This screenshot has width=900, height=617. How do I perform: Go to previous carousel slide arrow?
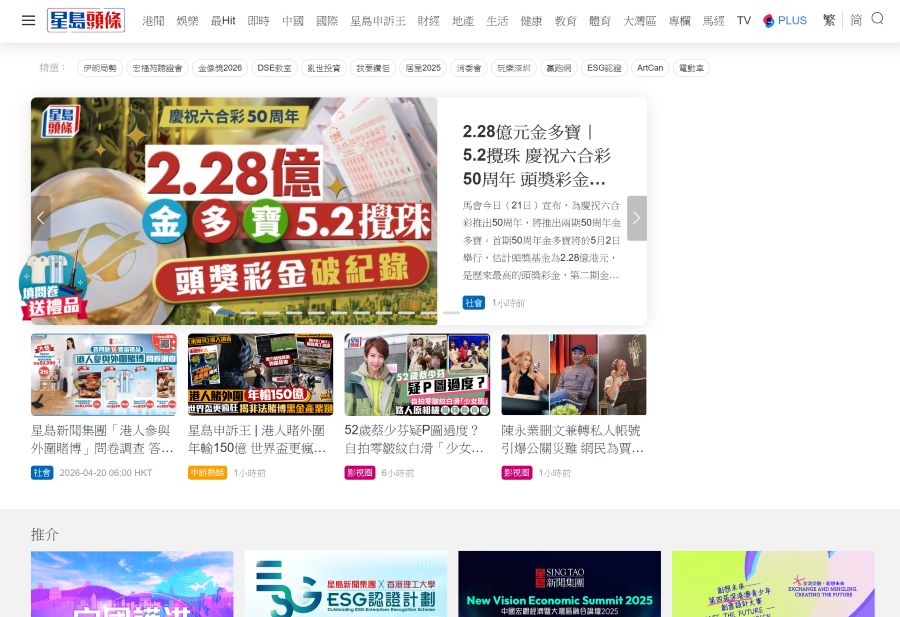click(41, 218)
